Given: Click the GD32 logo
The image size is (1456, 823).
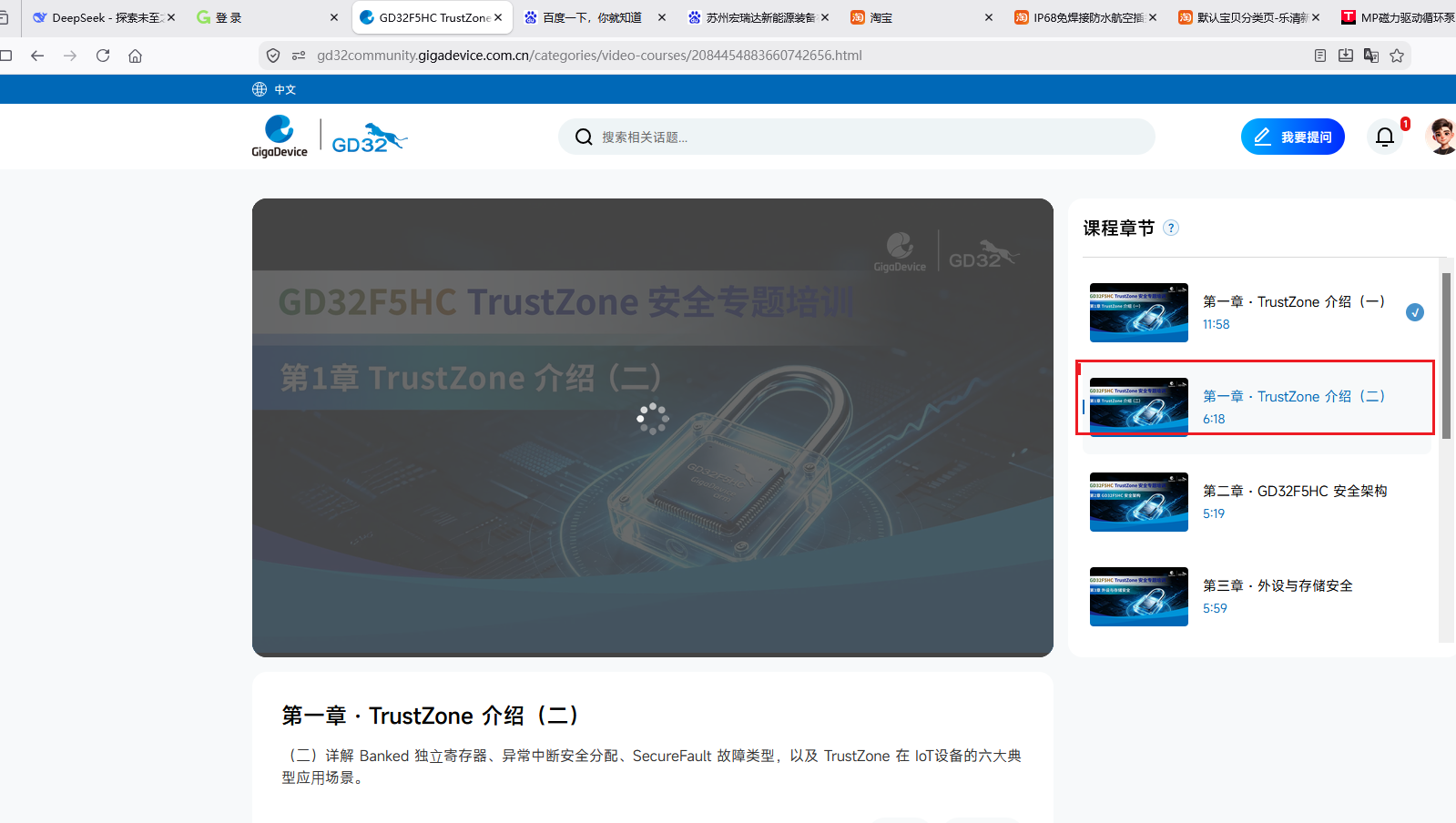Looking at the screenshot, I should pyautogui.click(x=369, y=137).
